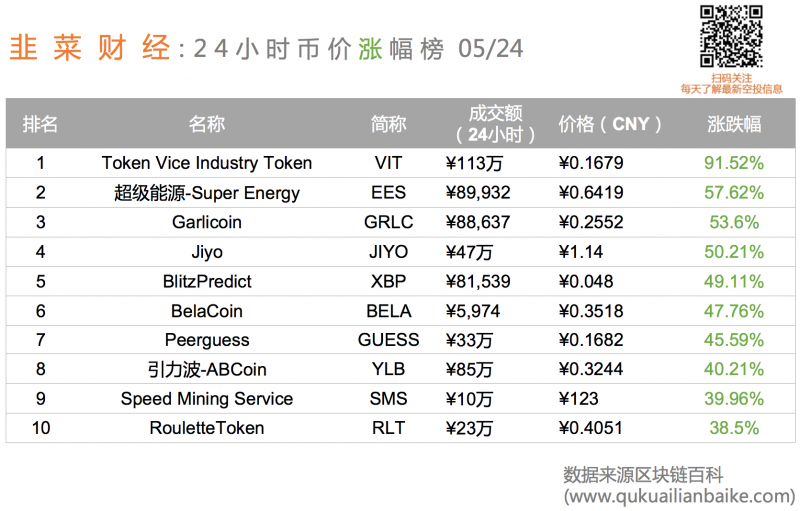
Task: Select the 名称 column header
Action: pos(207,124)
